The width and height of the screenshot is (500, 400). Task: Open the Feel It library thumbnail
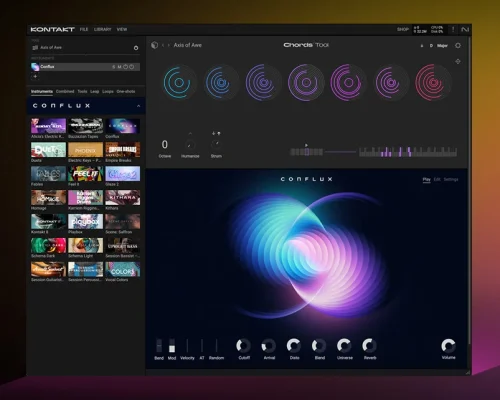point(85,174)
